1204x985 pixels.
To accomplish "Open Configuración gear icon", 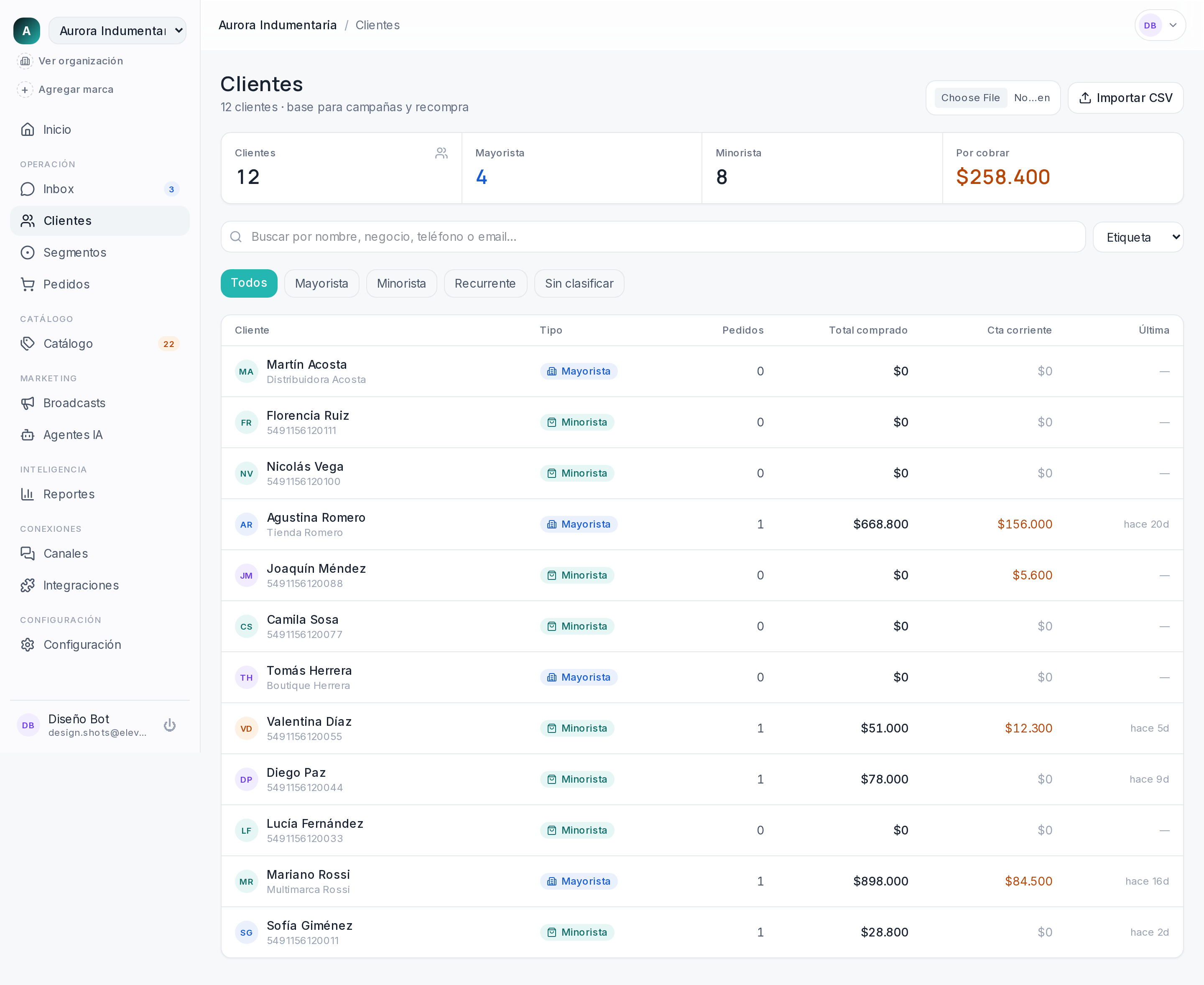I will (27, 645).
